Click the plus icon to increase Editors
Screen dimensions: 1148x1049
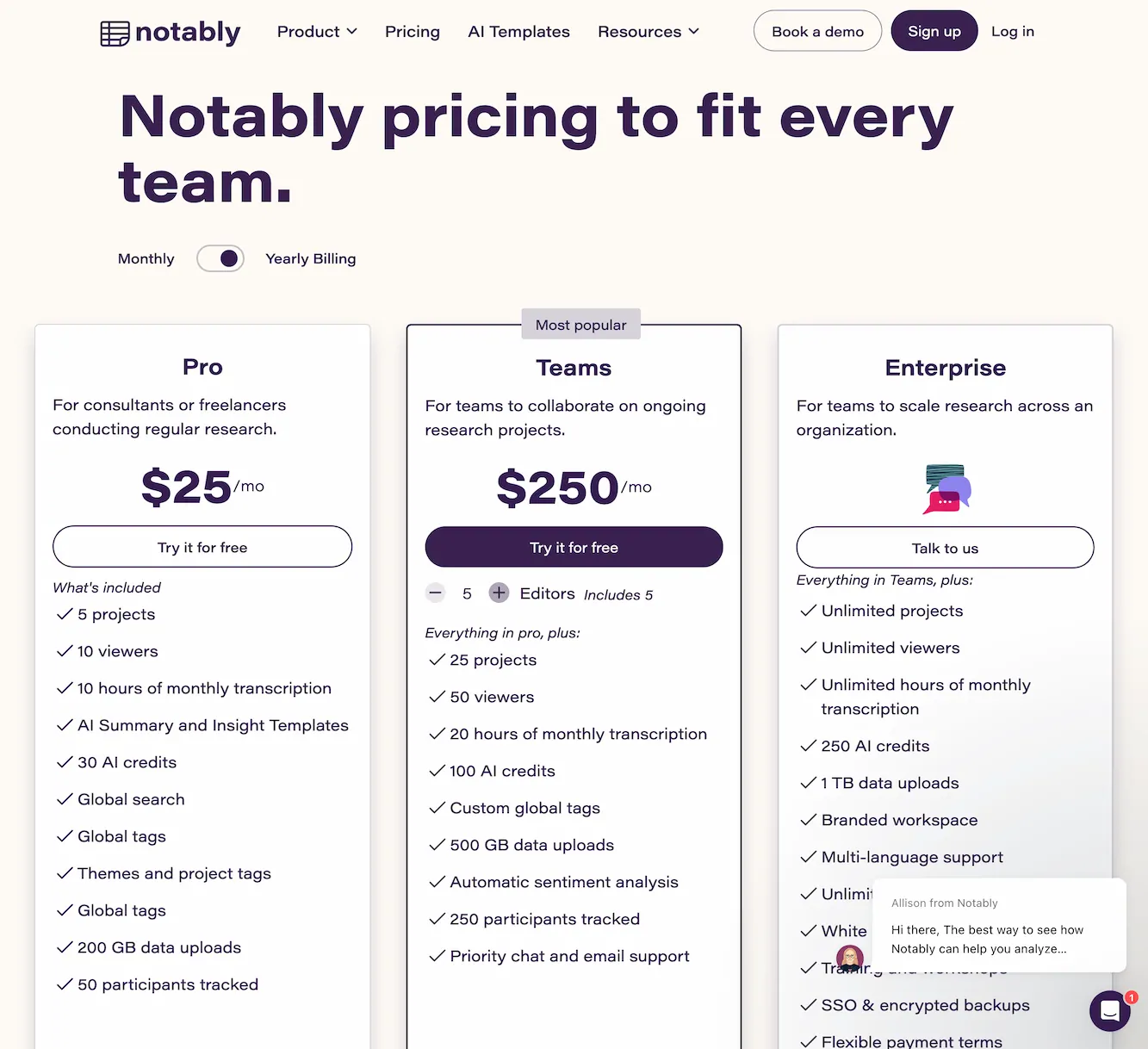tap(499, 593)
